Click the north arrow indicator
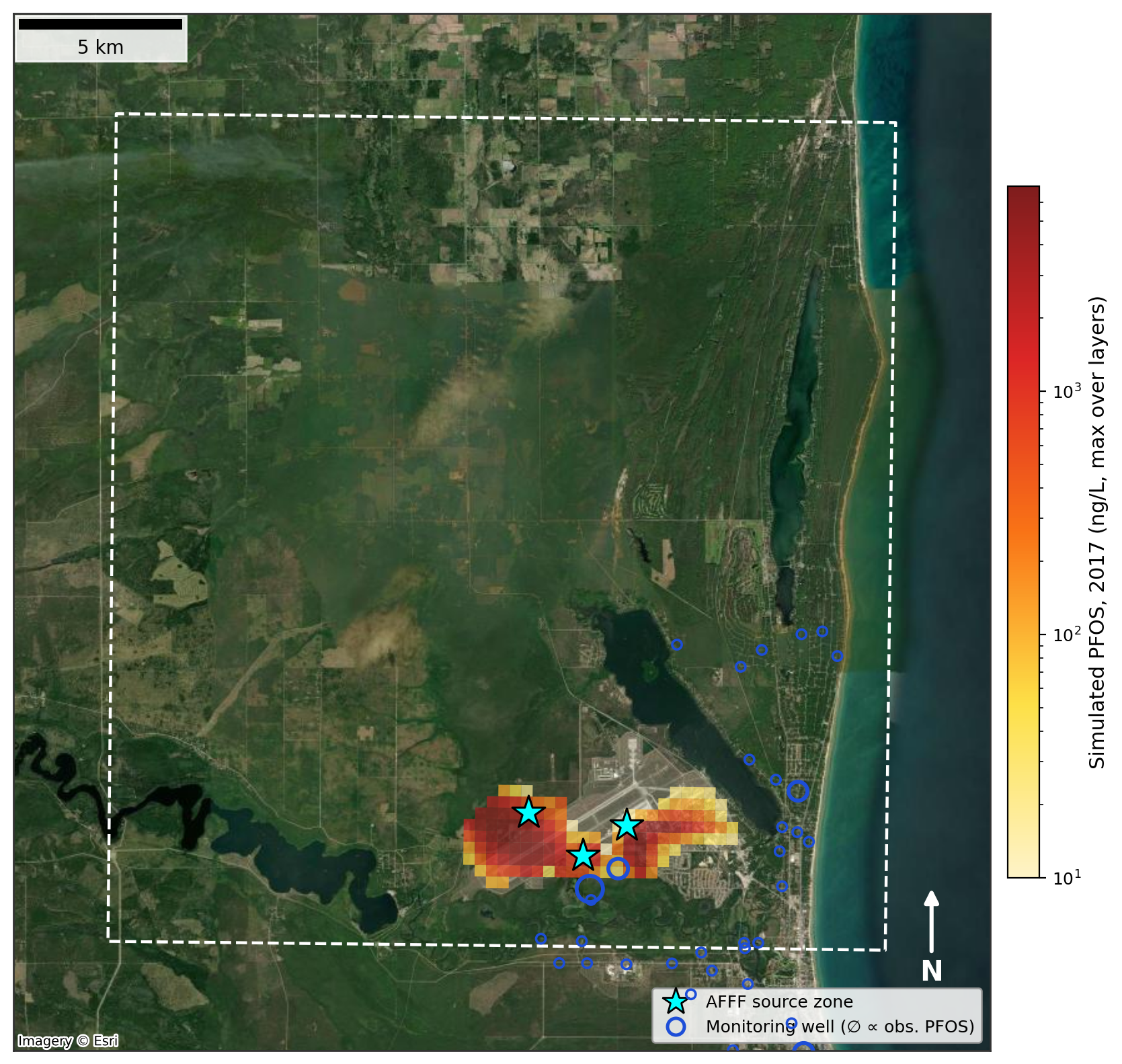1122x1064 pixels. [931, 922]
